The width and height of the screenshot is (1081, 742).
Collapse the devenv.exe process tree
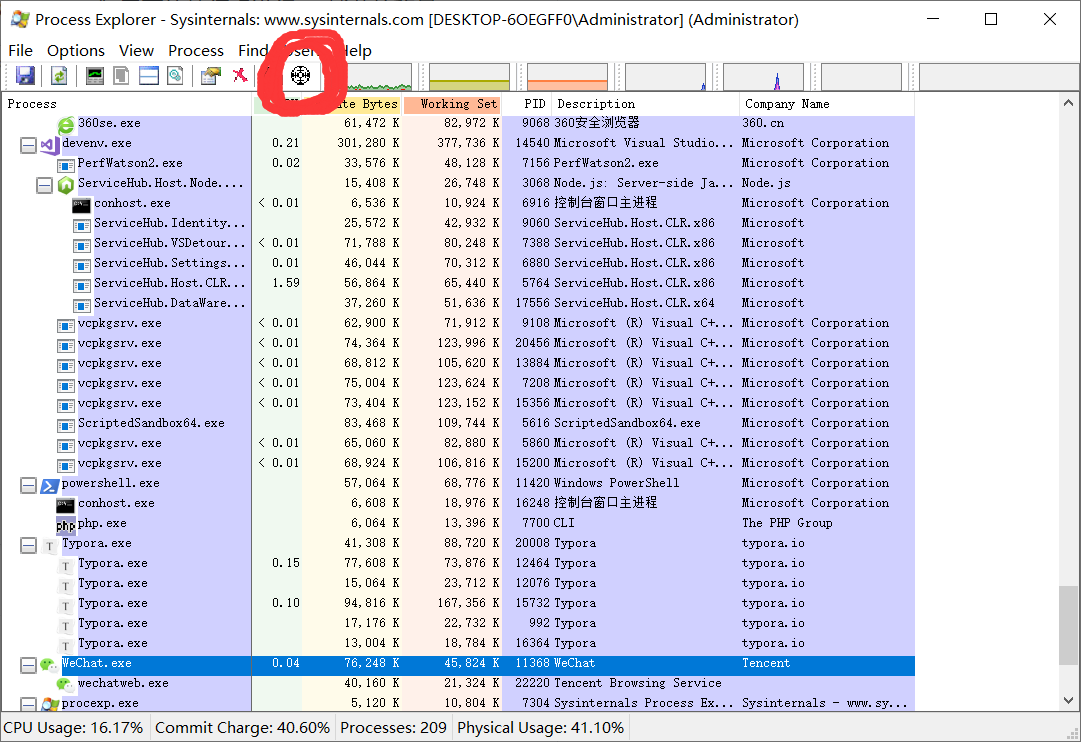[x=28, y=145]
